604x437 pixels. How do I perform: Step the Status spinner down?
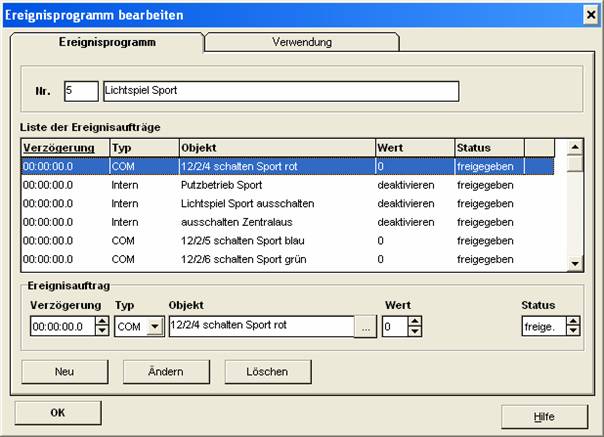(x=572, y=331)
